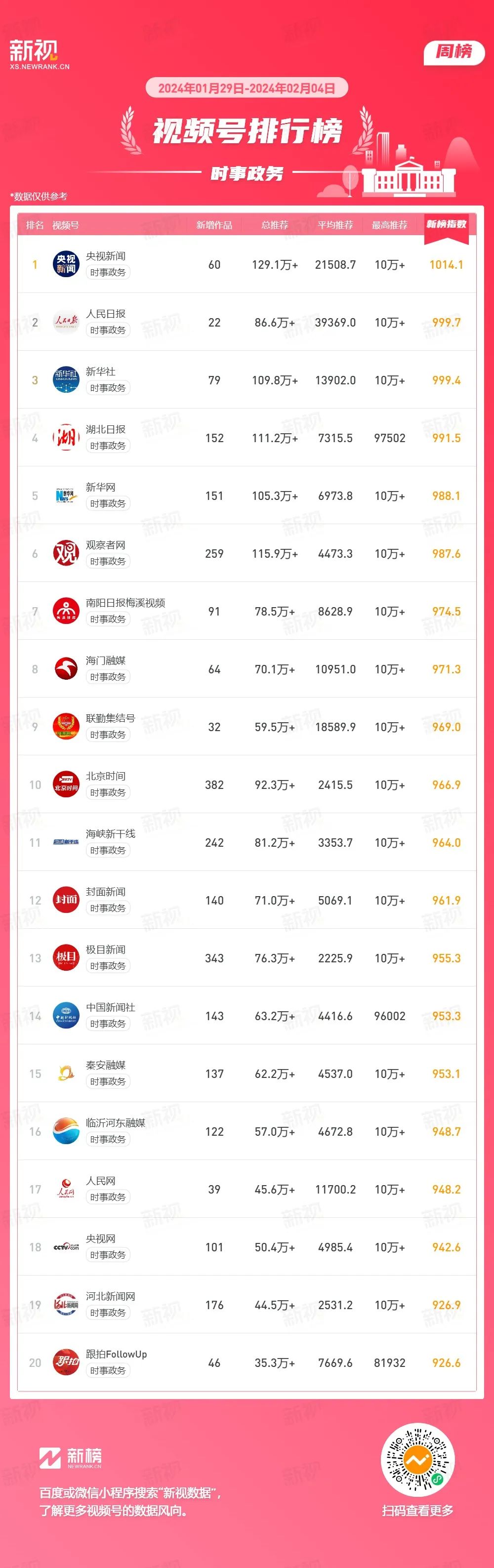
Task: Click the 央视网 CCTV logo
Action: (66, 1246)
